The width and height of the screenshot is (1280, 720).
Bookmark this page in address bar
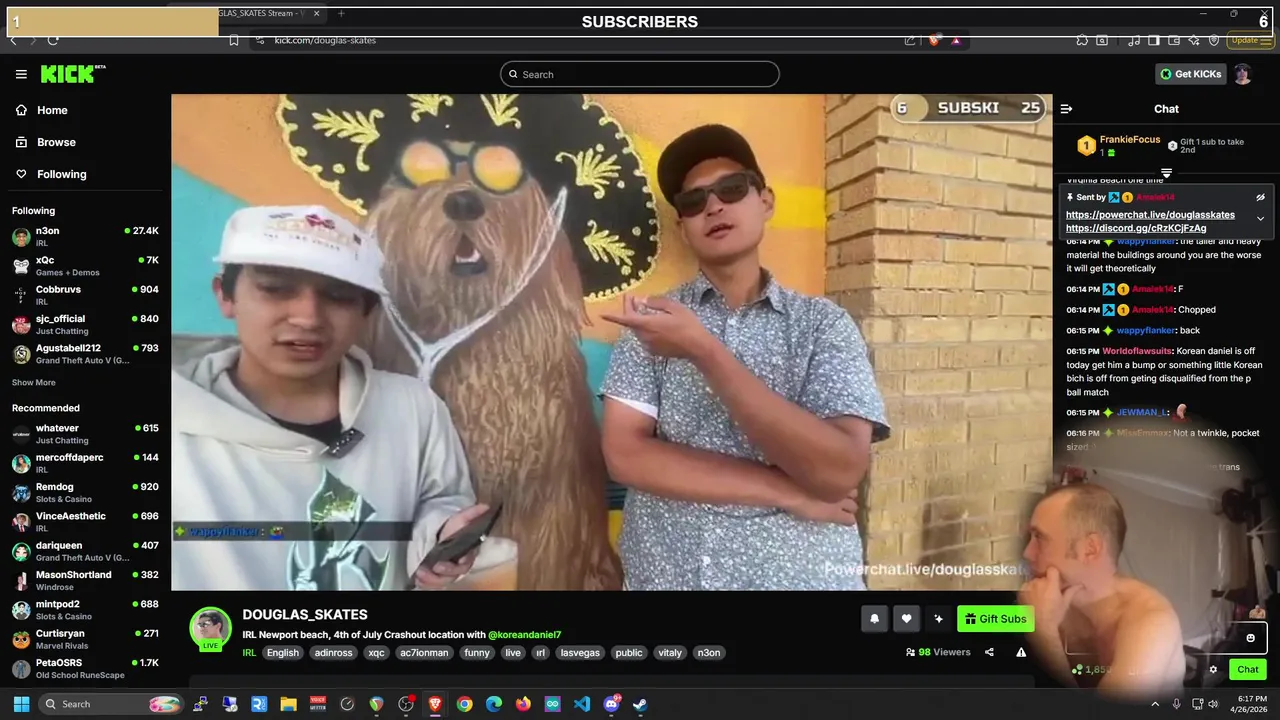pos(233,40)
